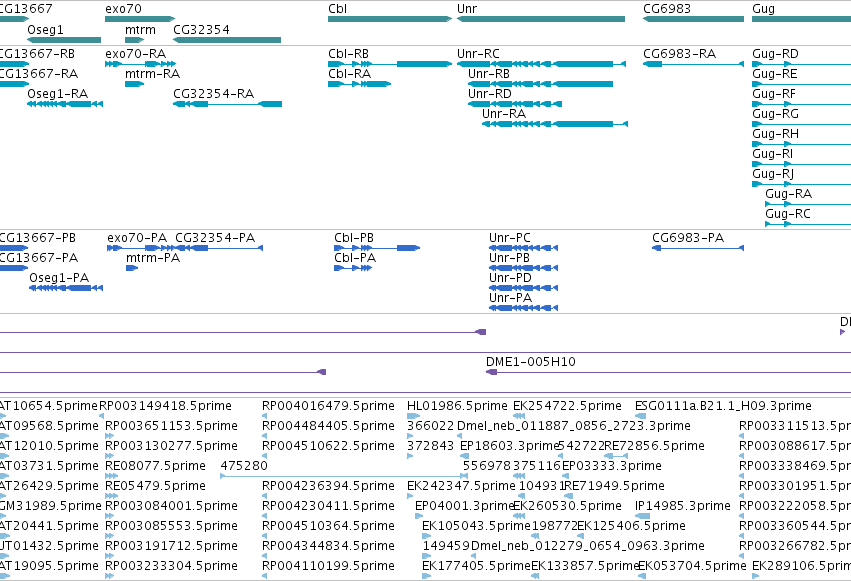Viewport: 851px width, 581px height.
Task: Select transcript Gug-RC
Action: click(808, 225)
